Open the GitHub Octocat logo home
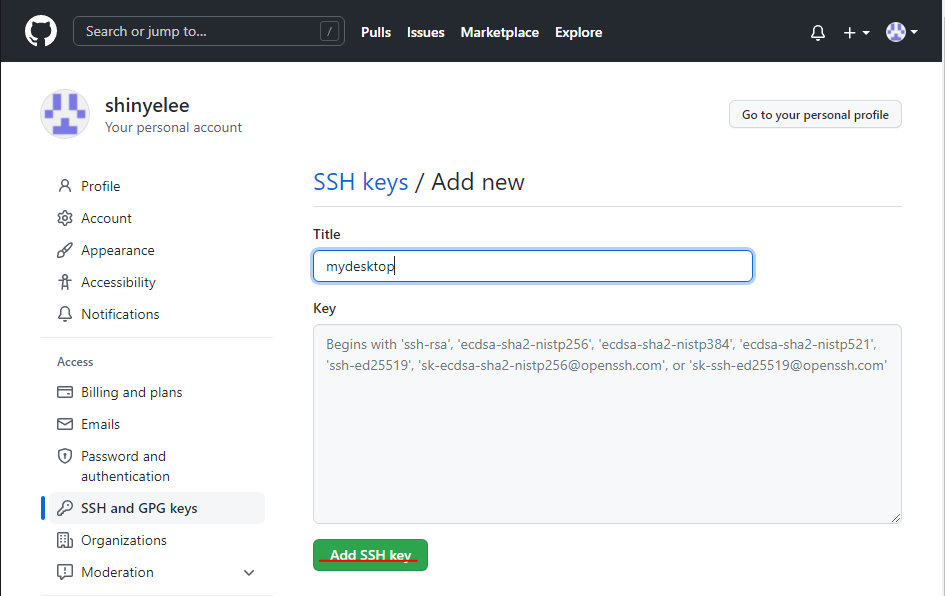Screen dimensions: 945x596 point(41,31)
